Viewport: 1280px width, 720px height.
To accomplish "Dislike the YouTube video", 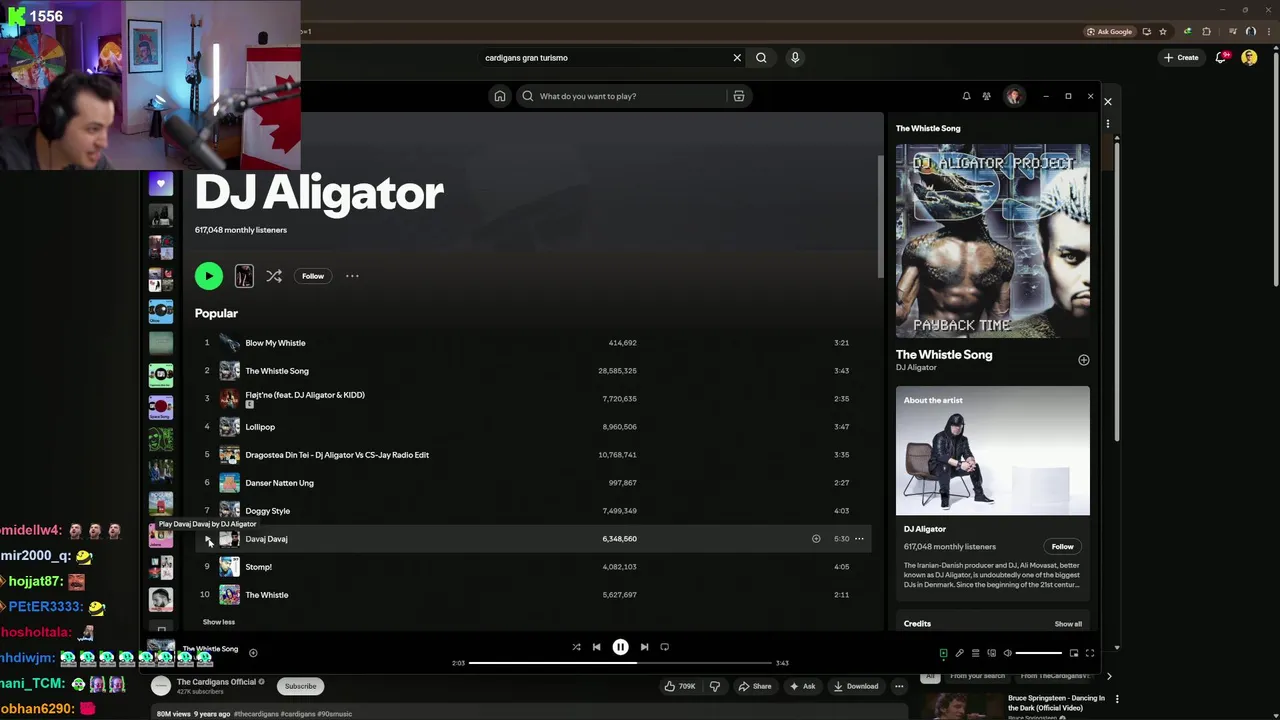I will (714, 686).
